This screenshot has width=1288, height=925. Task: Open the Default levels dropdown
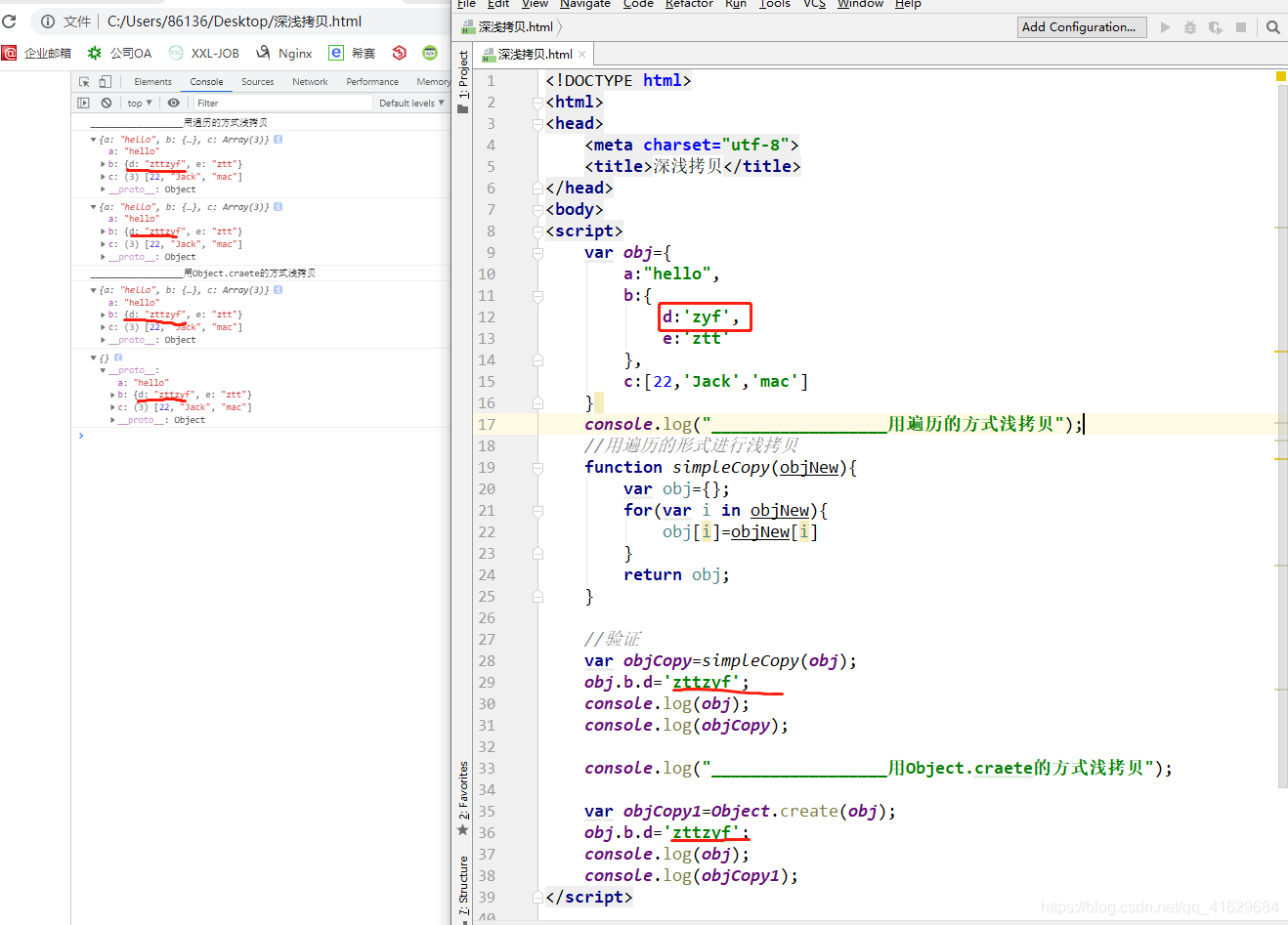tap(411, 103)
